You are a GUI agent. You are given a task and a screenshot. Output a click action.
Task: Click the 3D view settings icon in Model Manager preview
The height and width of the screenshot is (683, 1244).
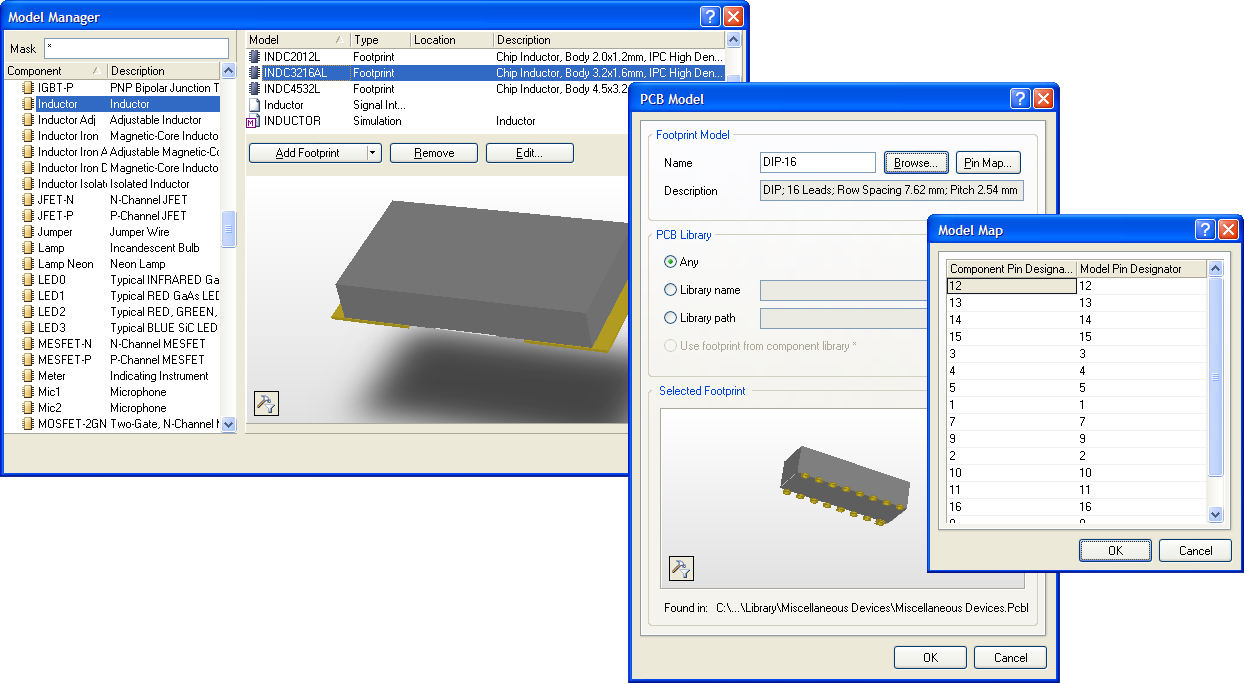267,403
